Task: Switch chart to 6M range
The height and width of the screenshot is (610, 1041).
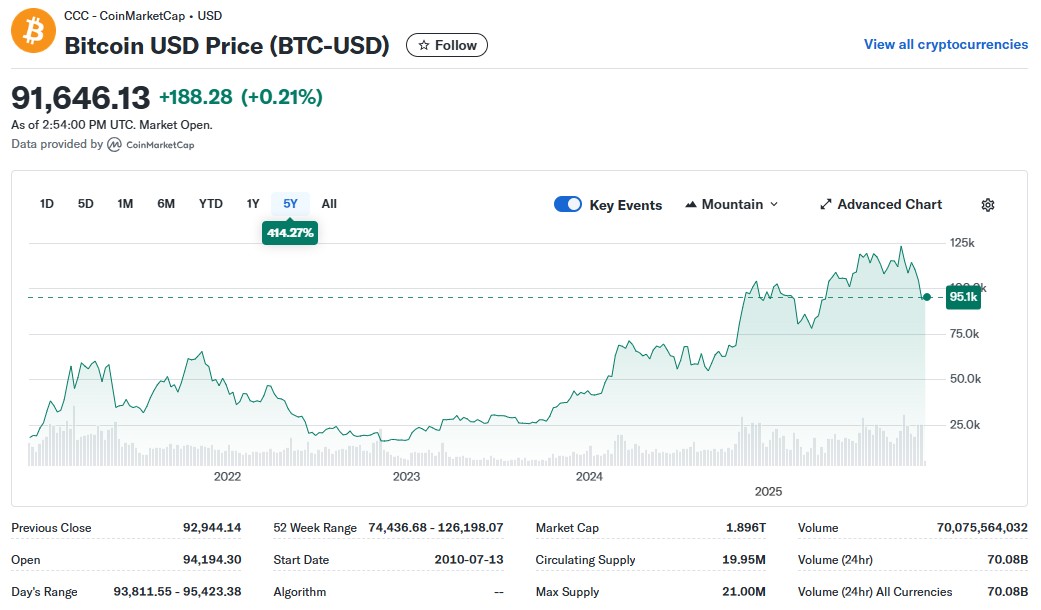Action: tap(166, 204)
